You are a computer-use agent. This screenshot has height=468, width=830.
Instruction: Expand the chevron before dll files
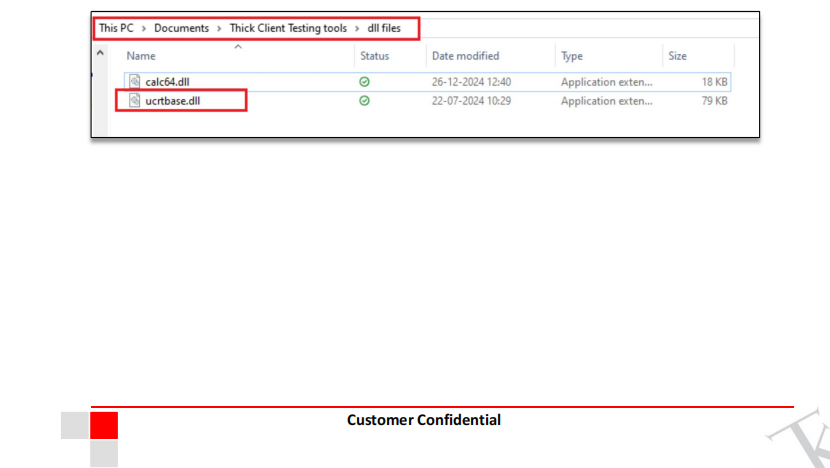pyautogui.click(x=357, y=28)
